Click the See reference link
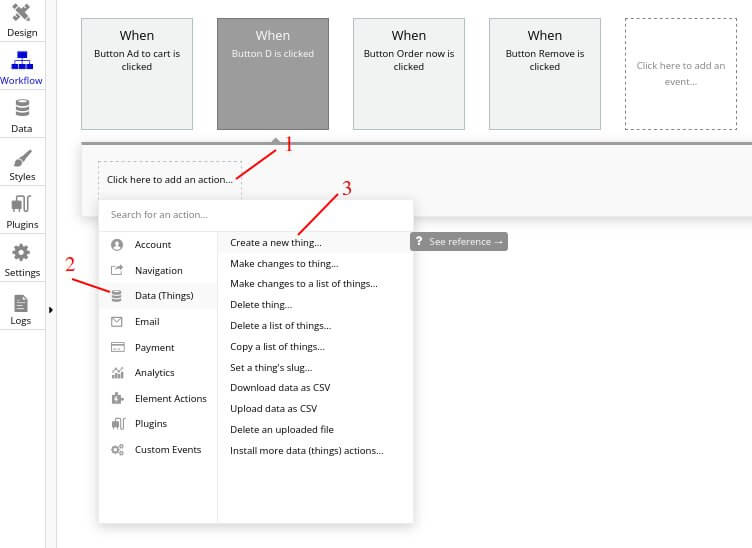The width and height of the screenshot is (752, 548). click(459, 242)
